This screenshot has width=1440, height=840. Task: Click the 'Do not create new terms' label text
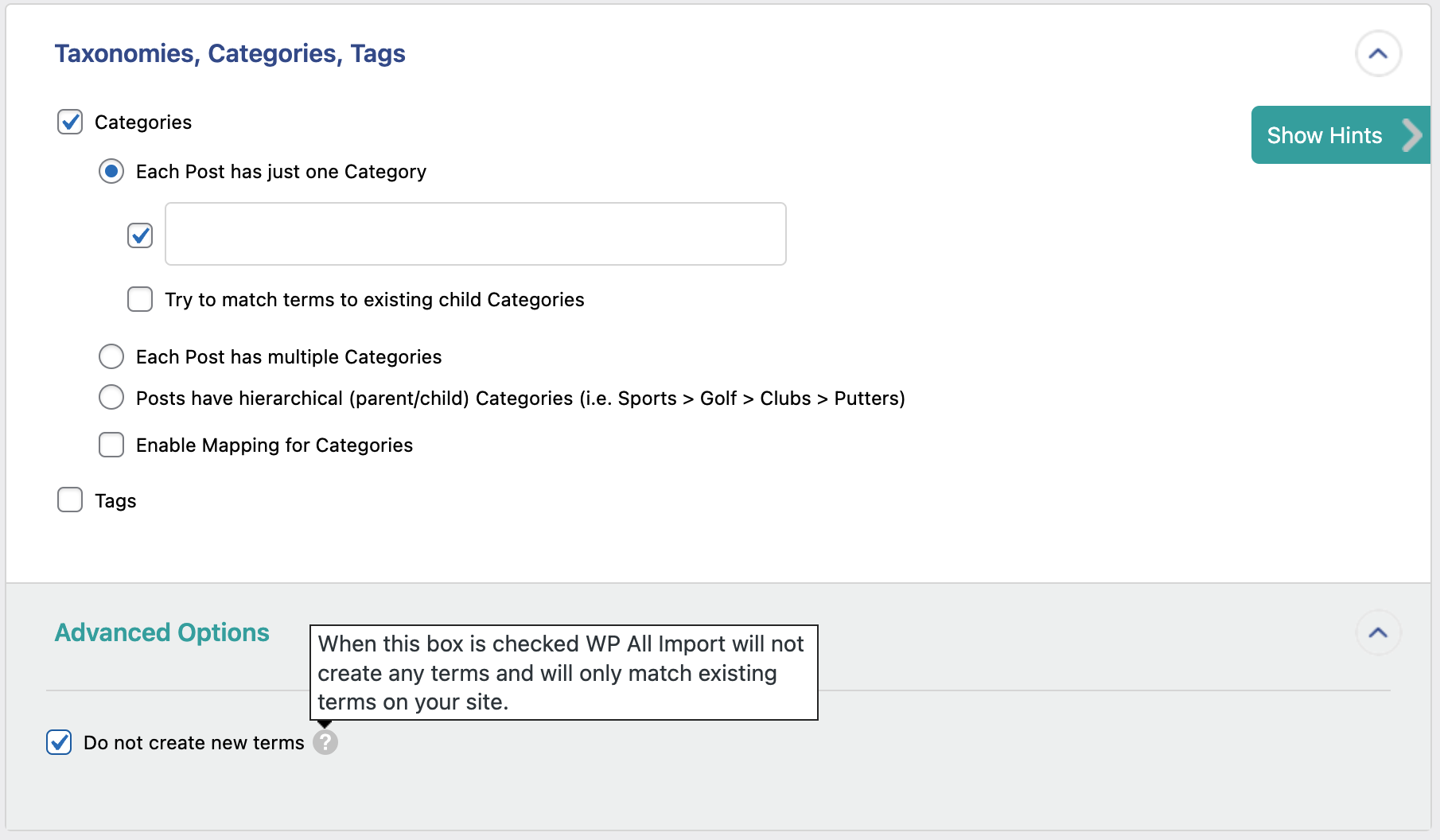(x=193, y=743)
